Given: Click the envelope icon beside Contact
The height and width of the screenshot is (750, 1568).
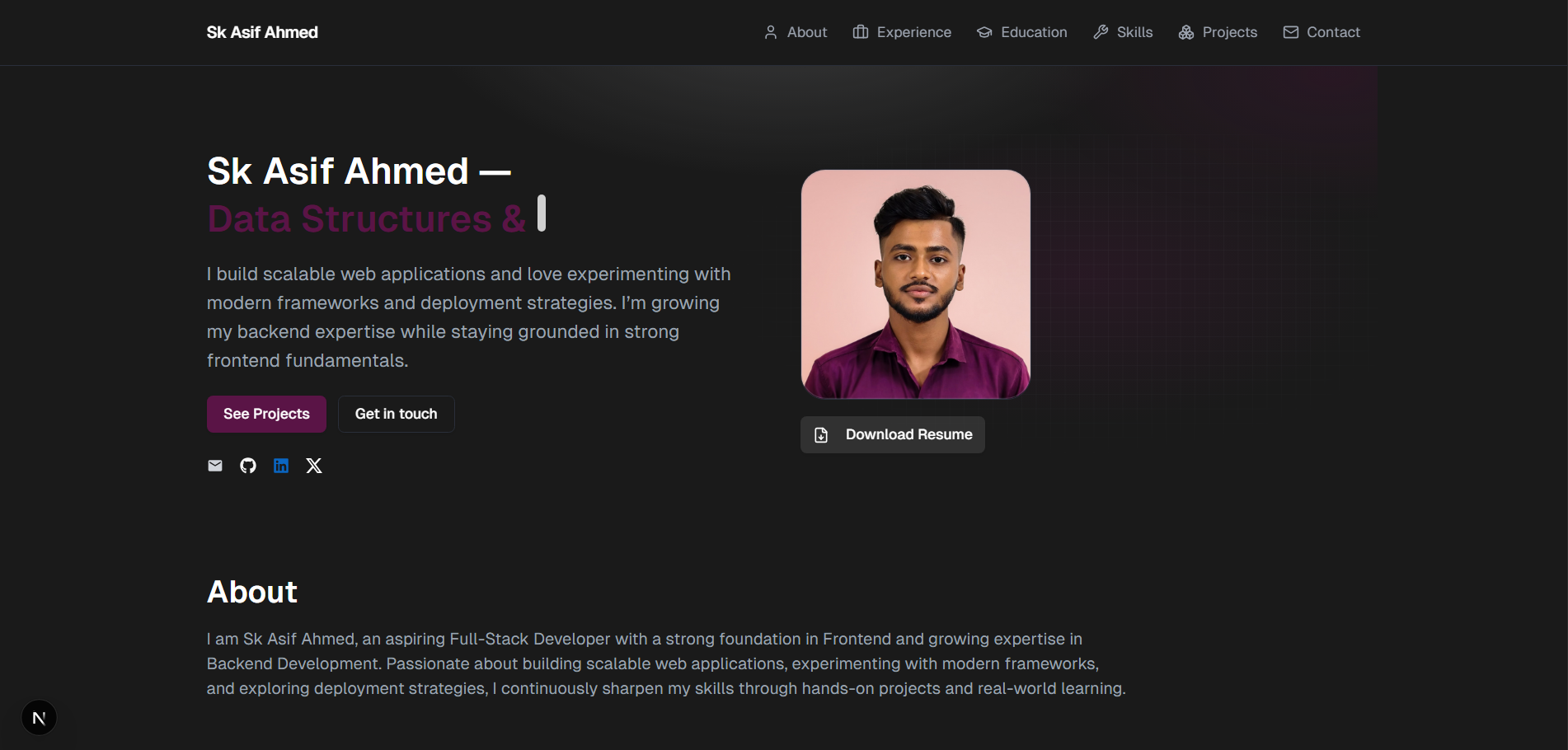Looking at the screenshot, I should pos(1291,32).
